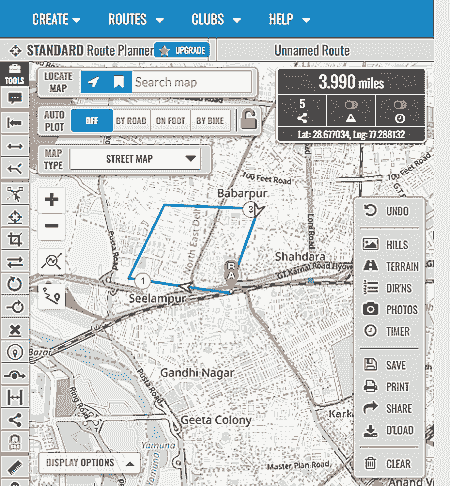The image size is (450, 486).
Task: Click the 3.990 miles distance readout
Action: [351, 82]
